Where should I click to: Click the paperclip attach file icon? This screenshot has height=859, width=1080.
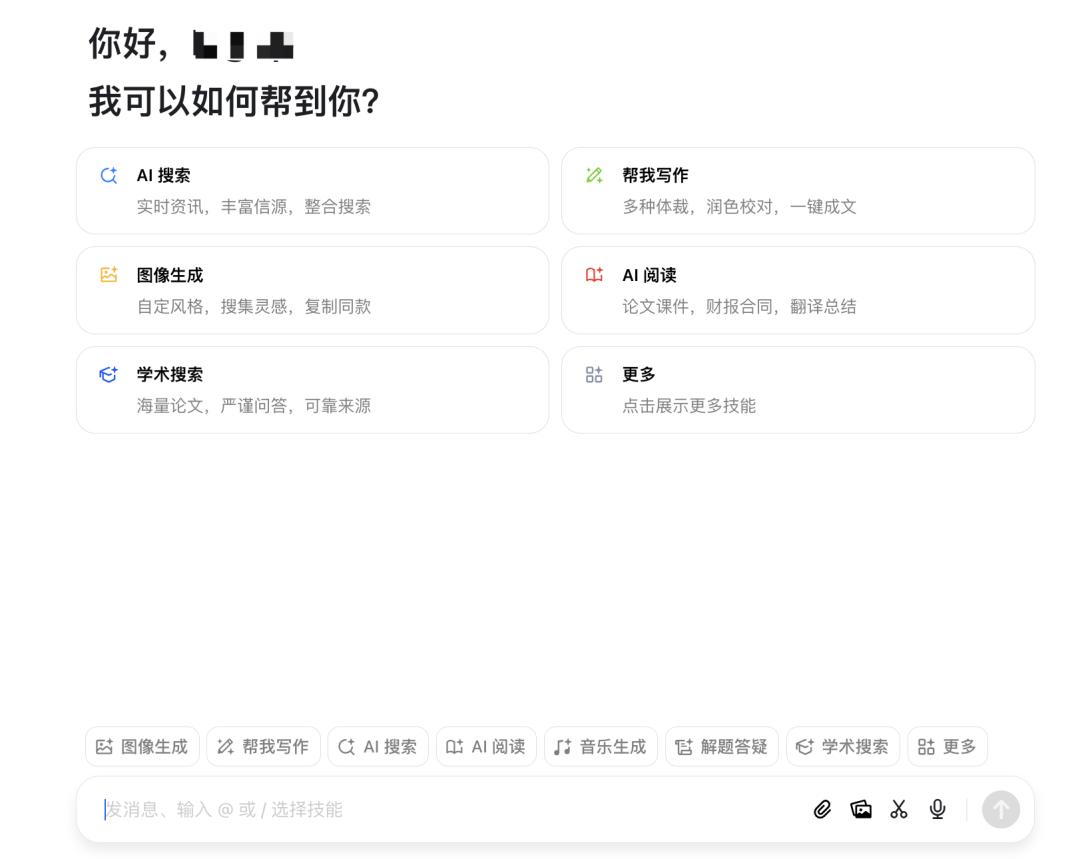click(x=822, y=809)
